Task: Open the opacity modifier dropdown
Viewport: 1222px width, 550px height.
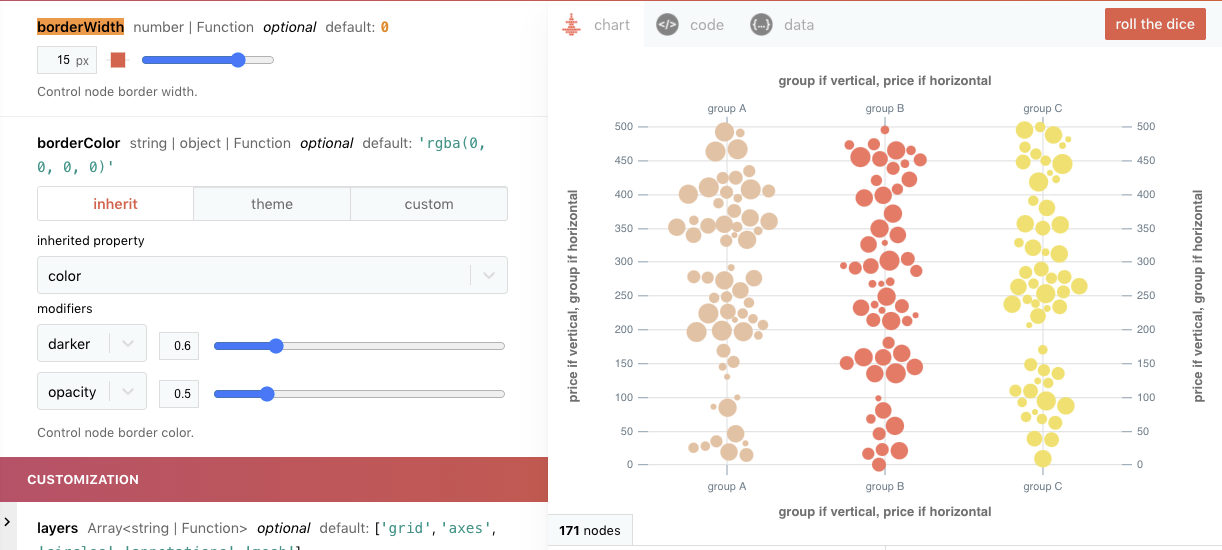Action: [x=92, y=392]
